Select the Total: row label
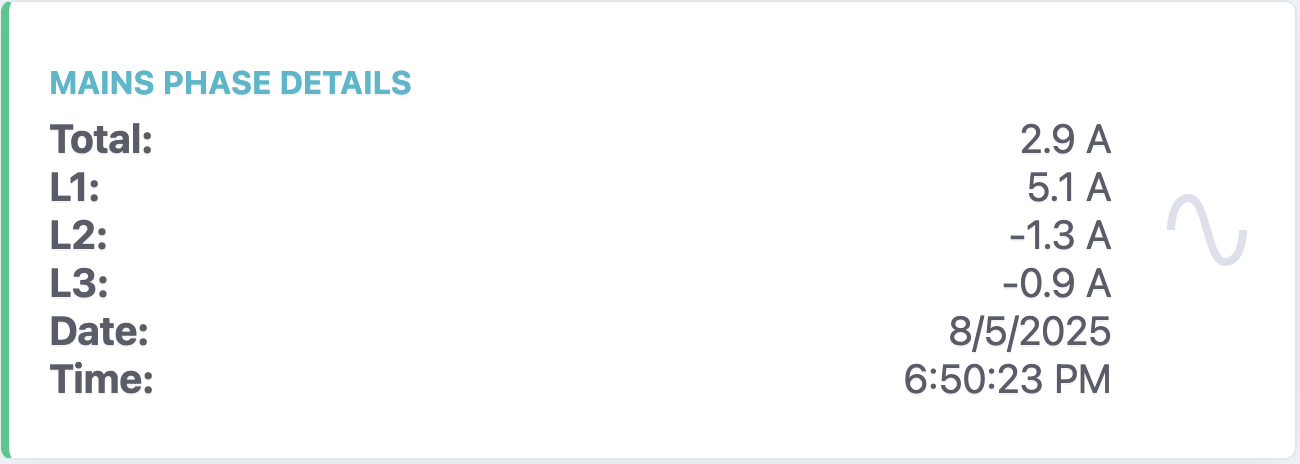Image resolution: width=1300 pixels, height=464 pixels. coord(100,140)
